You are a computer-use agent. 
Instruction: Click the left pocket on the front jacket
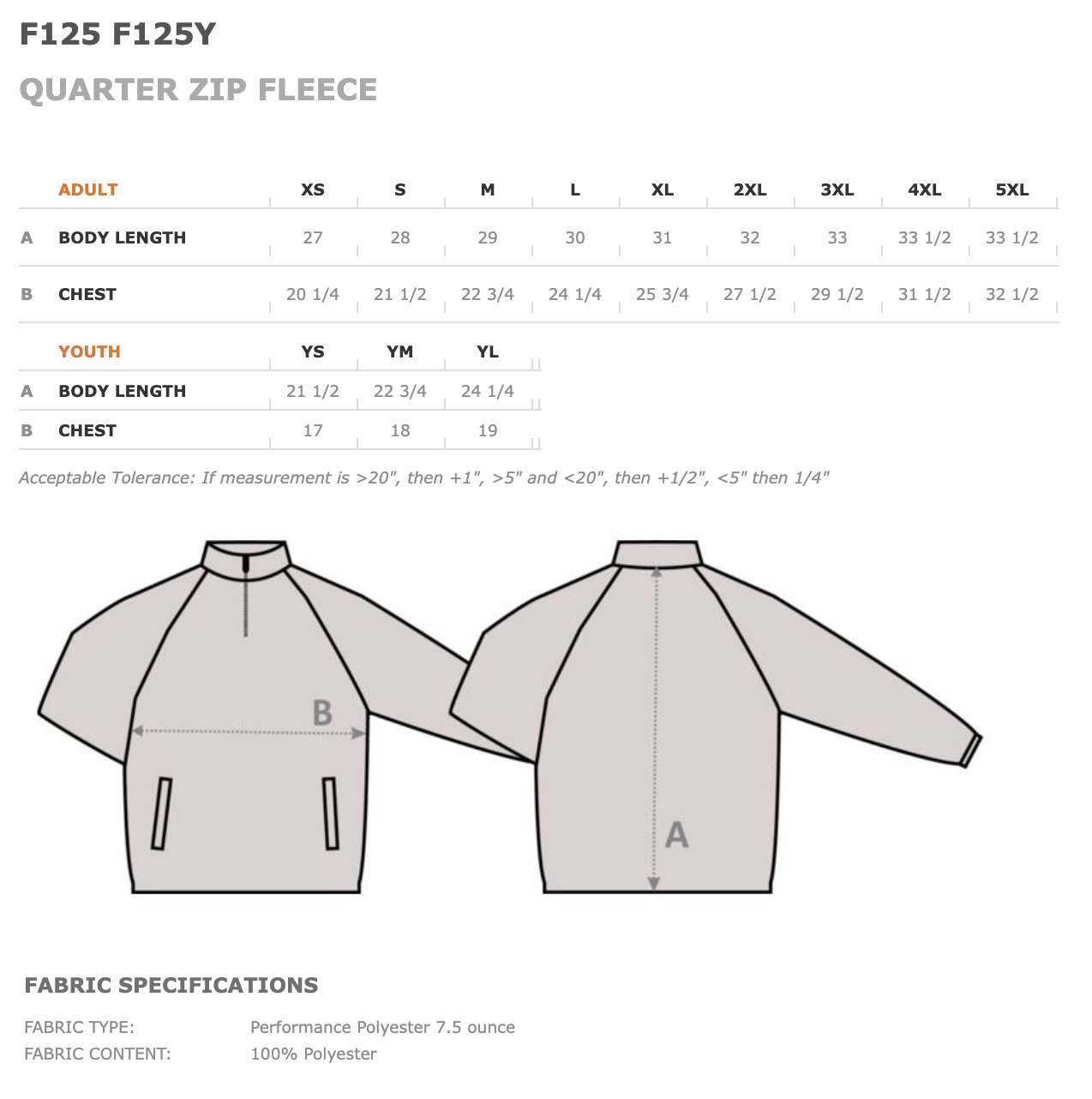(x=161, y=813)
